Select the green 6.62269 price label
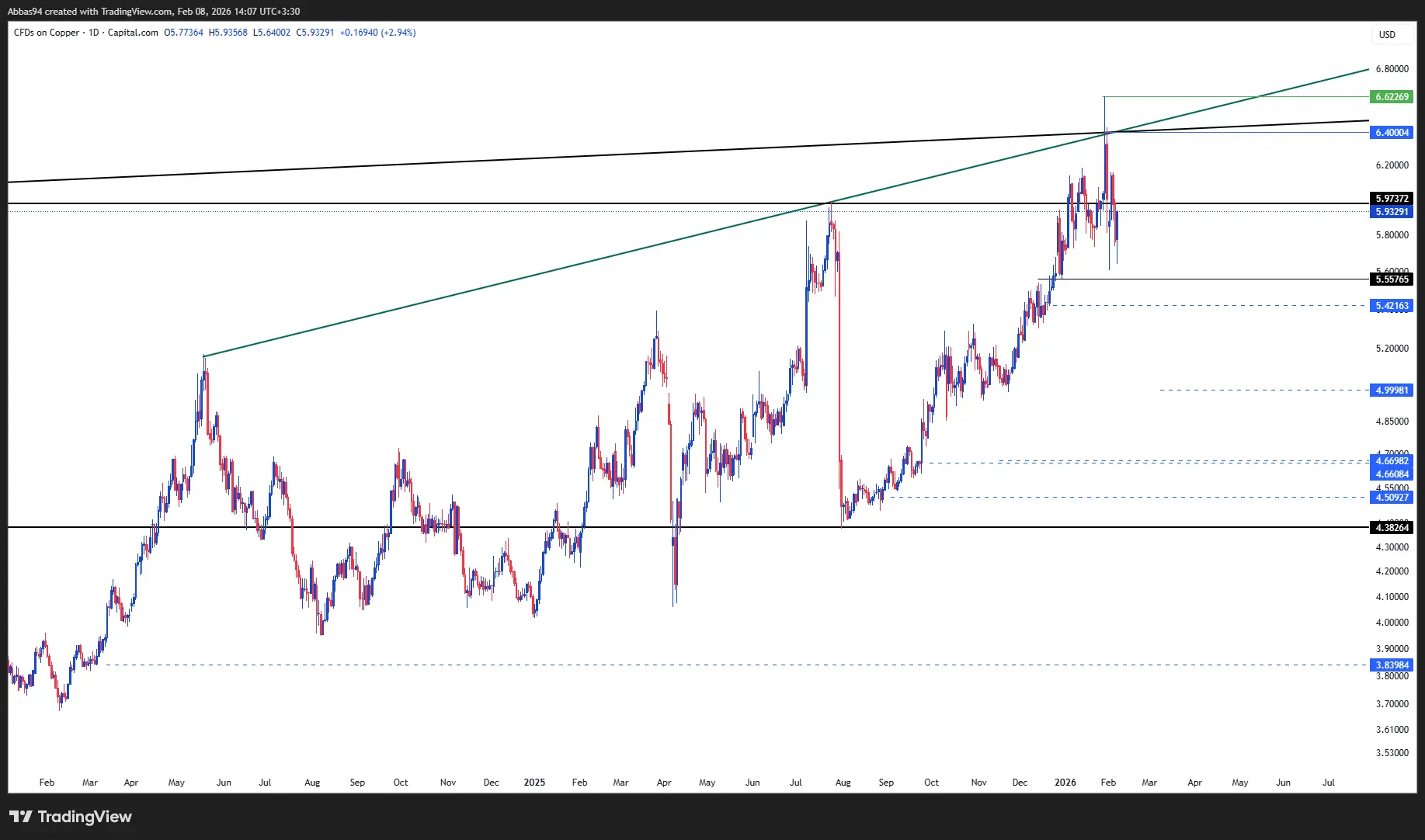 [x=1392, y=97]
